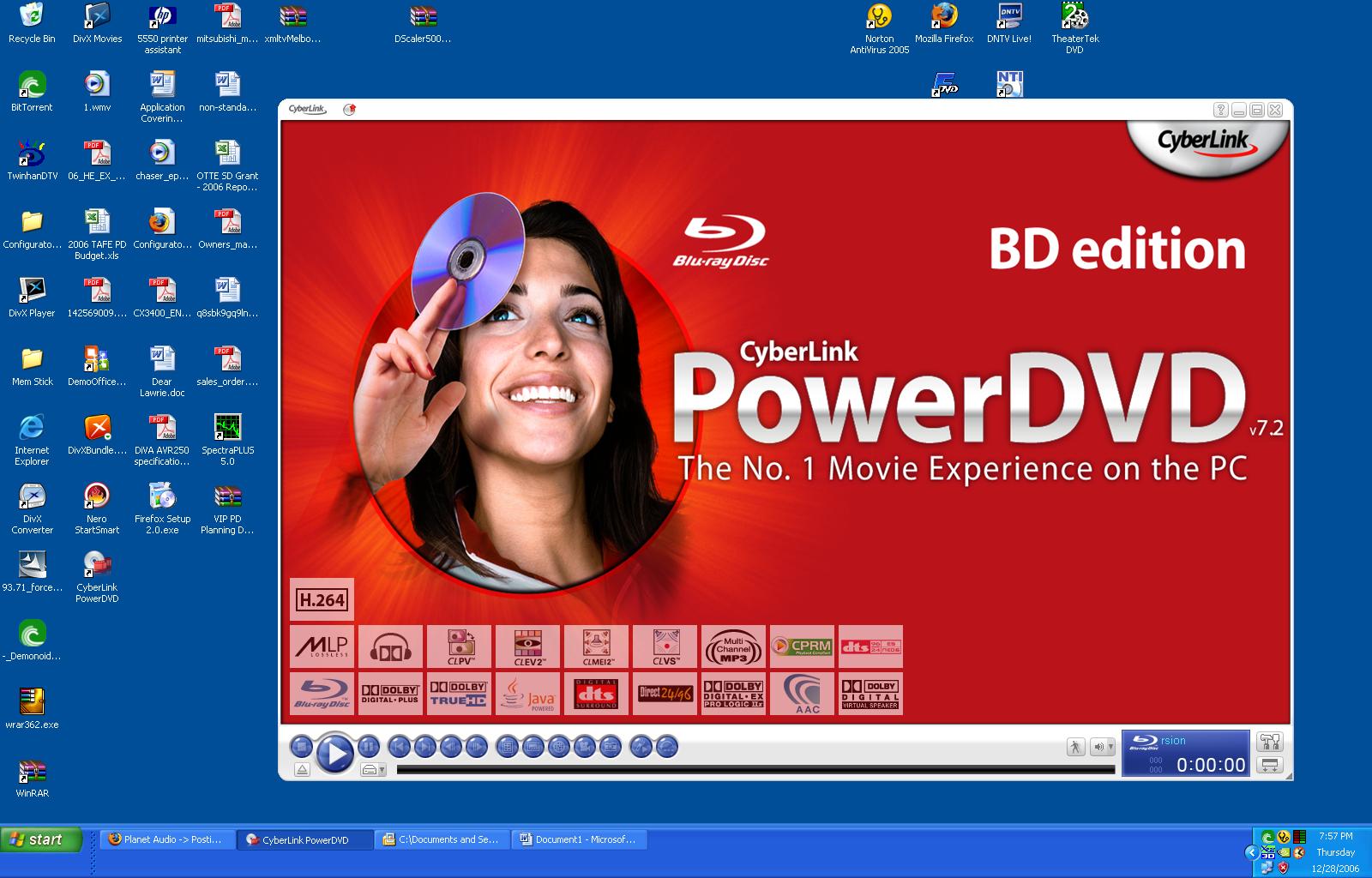Select the 1.wmv video file
The width and height of the screenshot is (1372, 878).
97,92
